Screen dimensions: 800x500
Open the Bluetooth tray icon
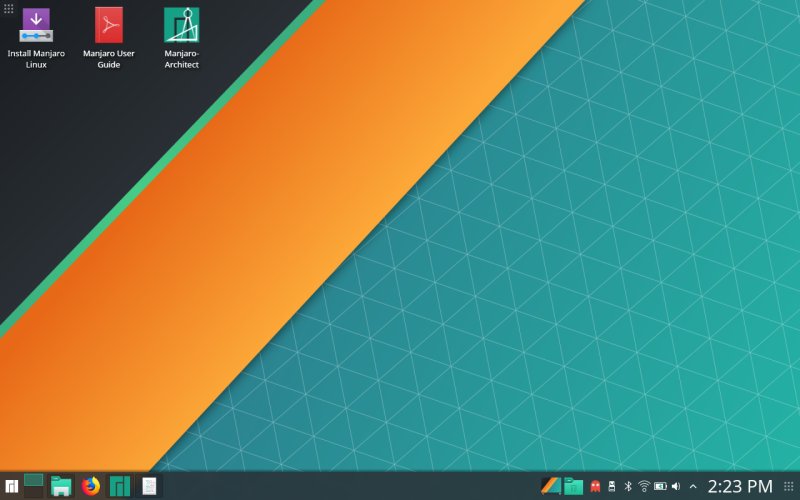click(628, 486)
